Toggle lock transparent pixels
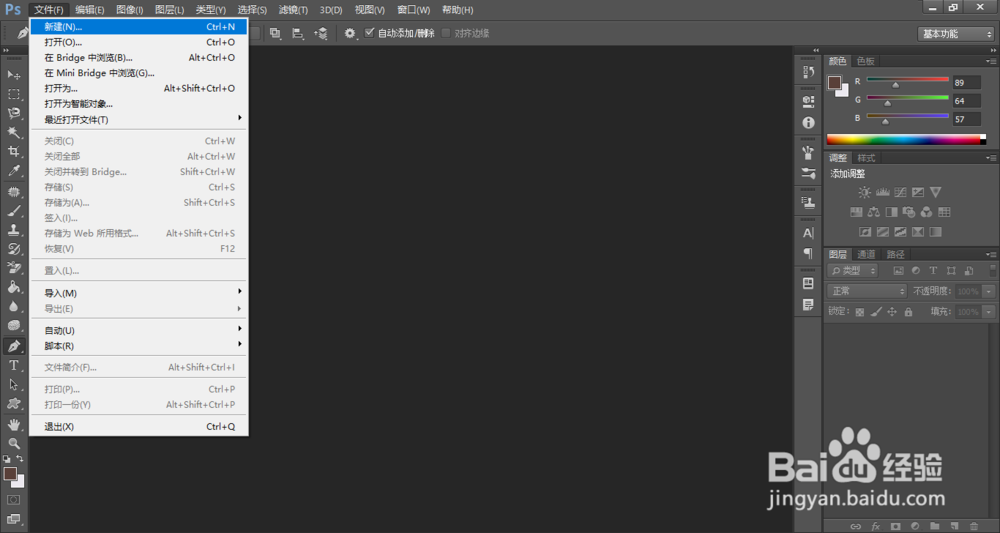 [x=860, y=312]
